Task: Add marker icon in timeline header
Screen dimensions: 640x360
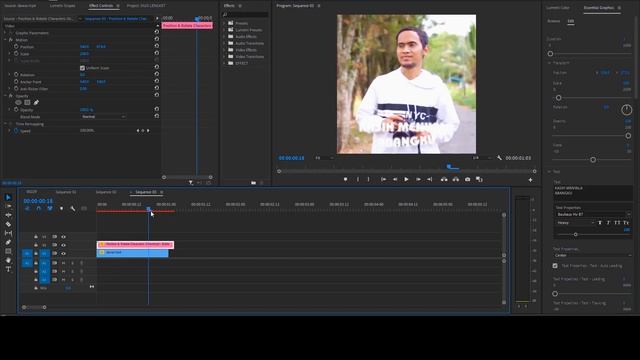Action: pos(61,209)
